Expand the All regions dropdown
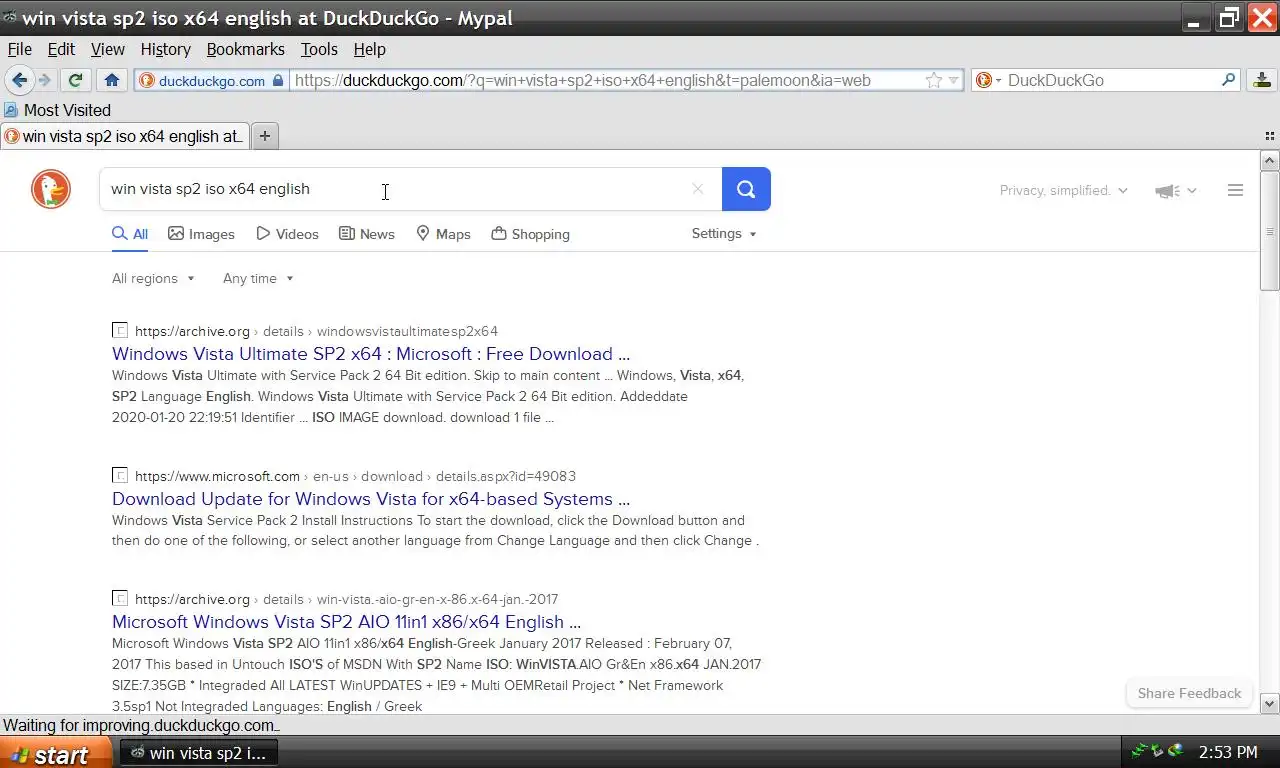This screenshot has width=1280, height=768. (153, 278)
